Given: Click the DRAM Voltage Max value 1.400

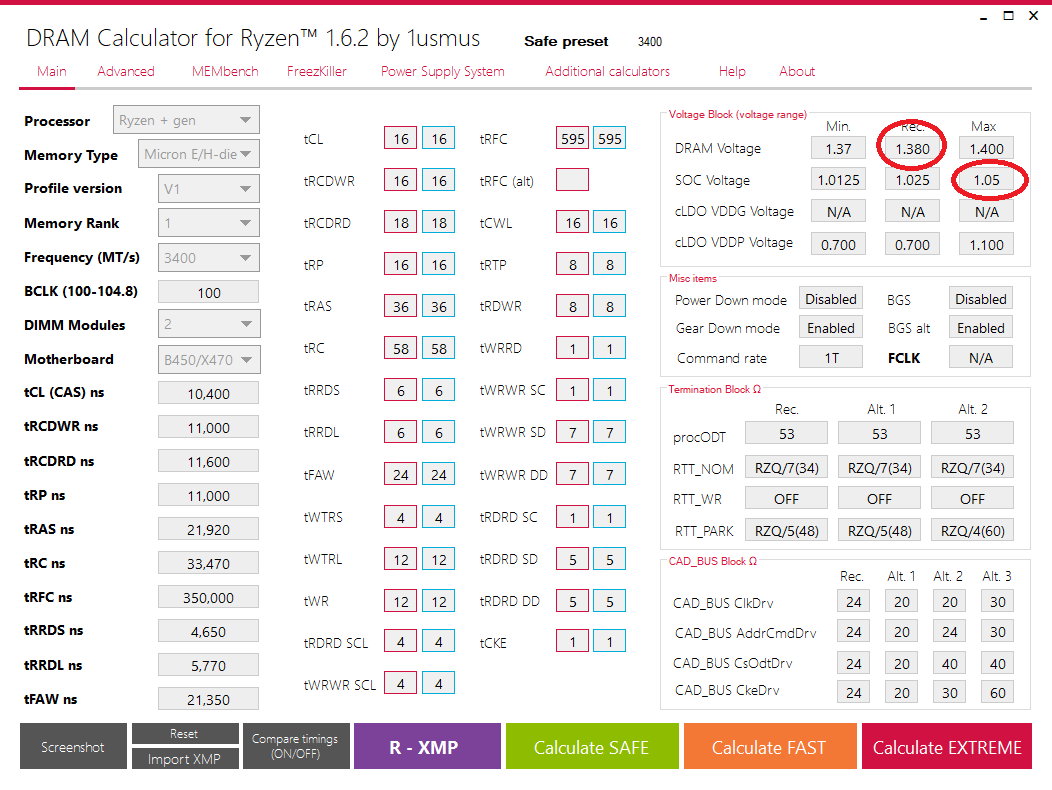Looking at the screenshot, I should (x=986, y=148).
